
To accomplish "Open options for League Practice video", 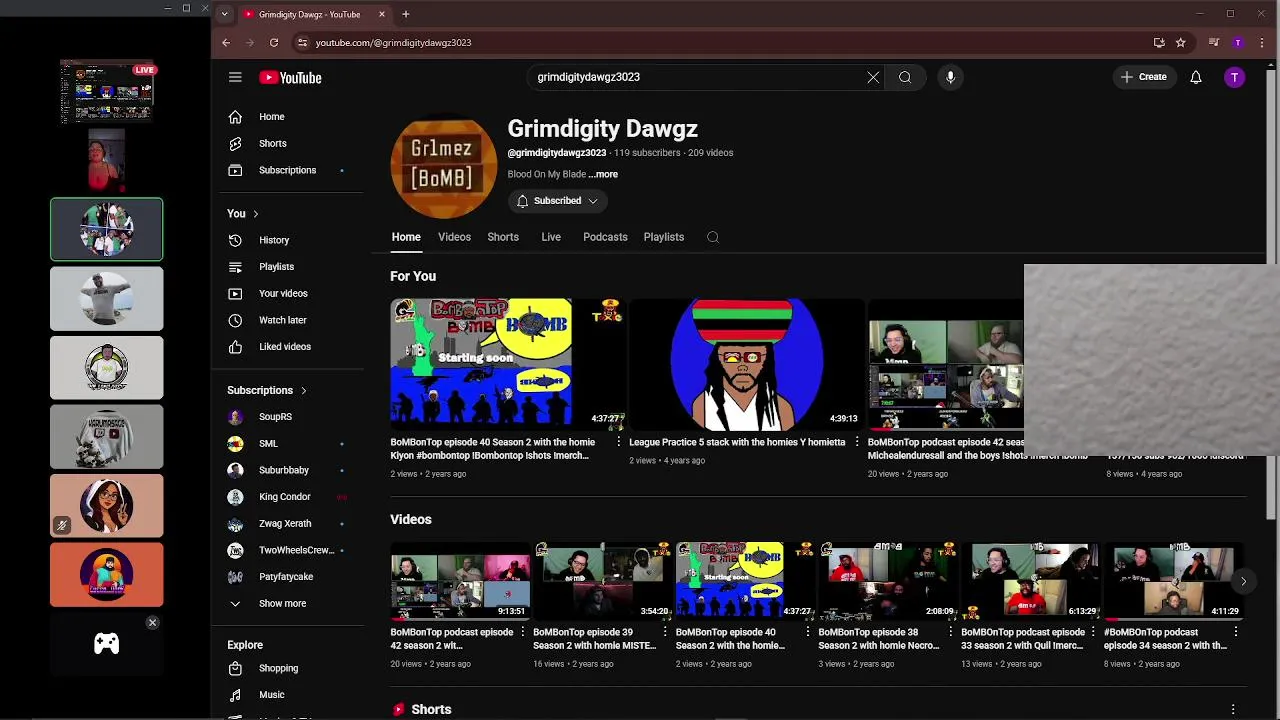I will 856,442.
